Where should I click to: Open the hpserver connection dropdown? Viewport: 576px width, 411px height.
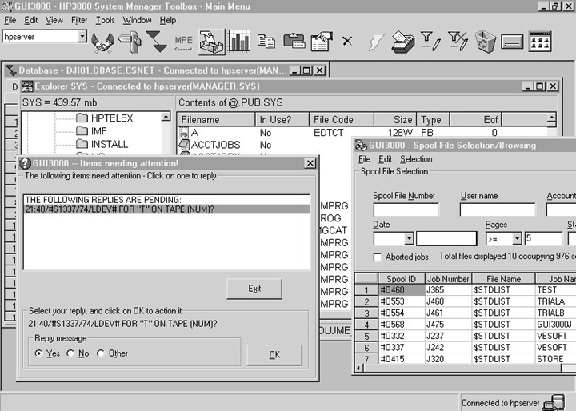pyautogui.click(x=82, y=36)
